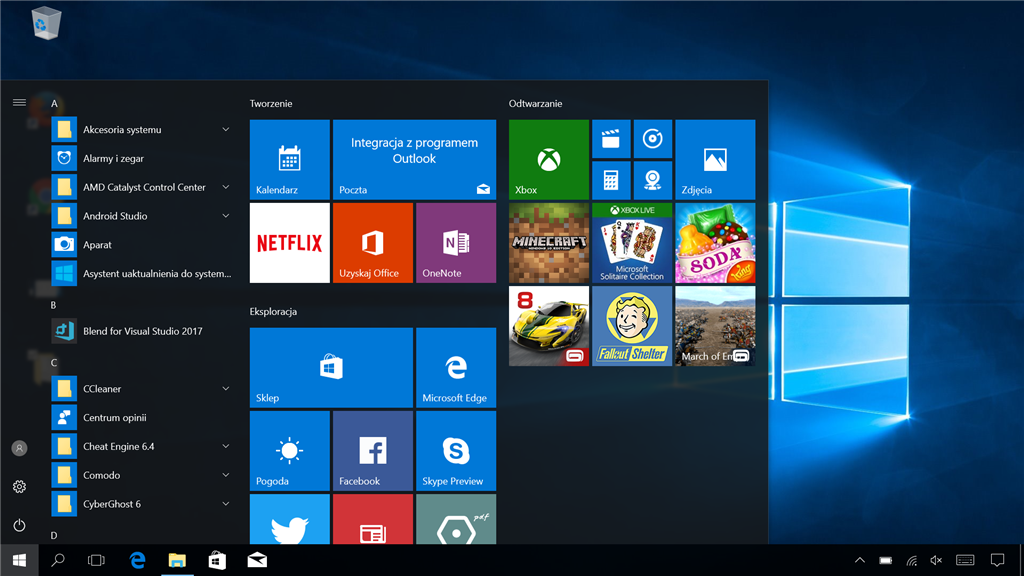The image size is (1024, 576).
Task: Open File Explorer on taskbar
Action: click(x=177, y=560)
